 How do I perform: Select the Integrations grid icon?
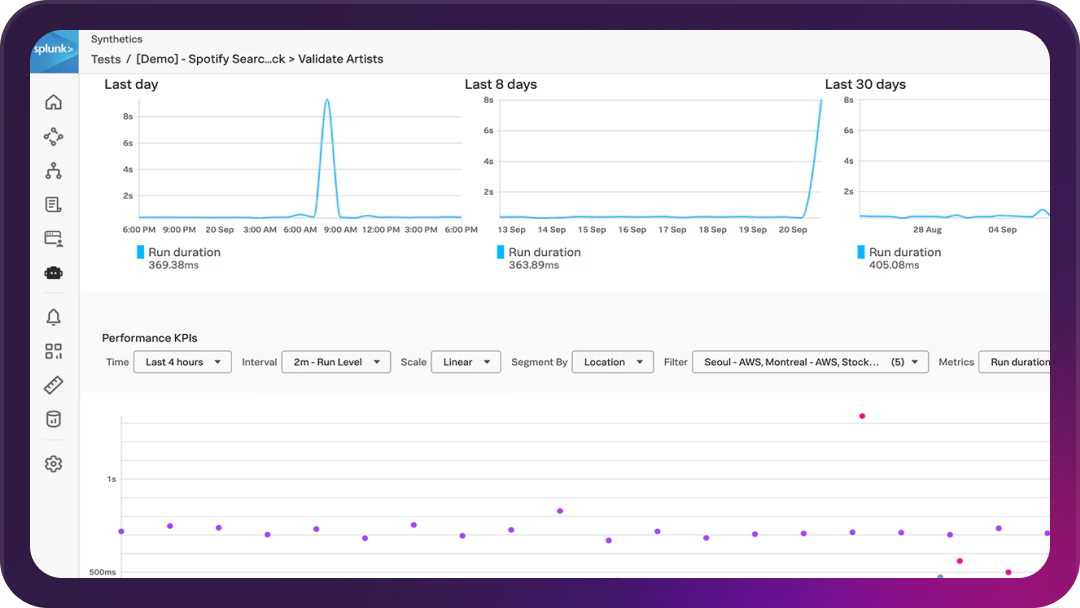pos(53,350)
